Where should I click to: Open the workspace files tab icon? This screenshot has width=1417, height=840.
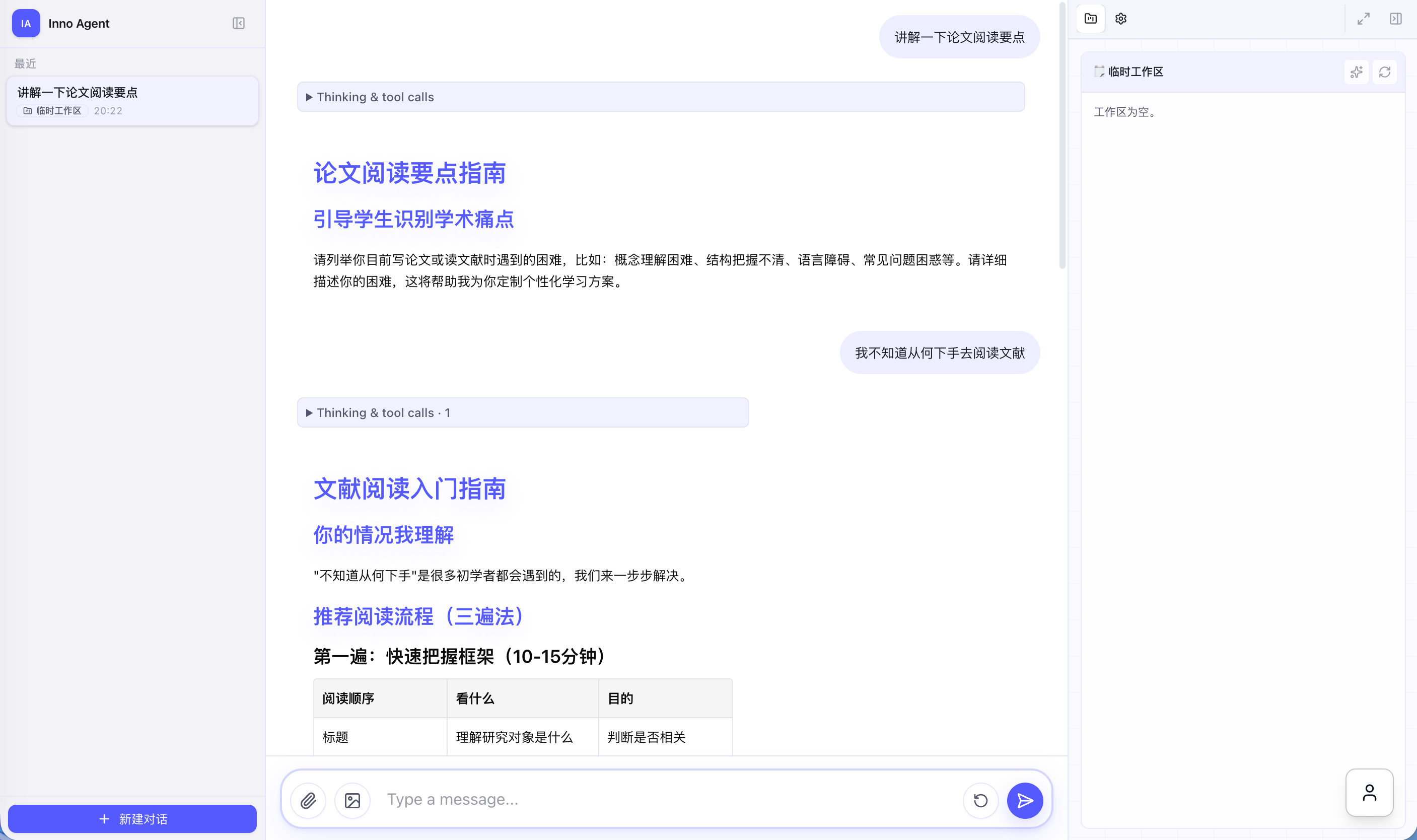pos(1090,19)
